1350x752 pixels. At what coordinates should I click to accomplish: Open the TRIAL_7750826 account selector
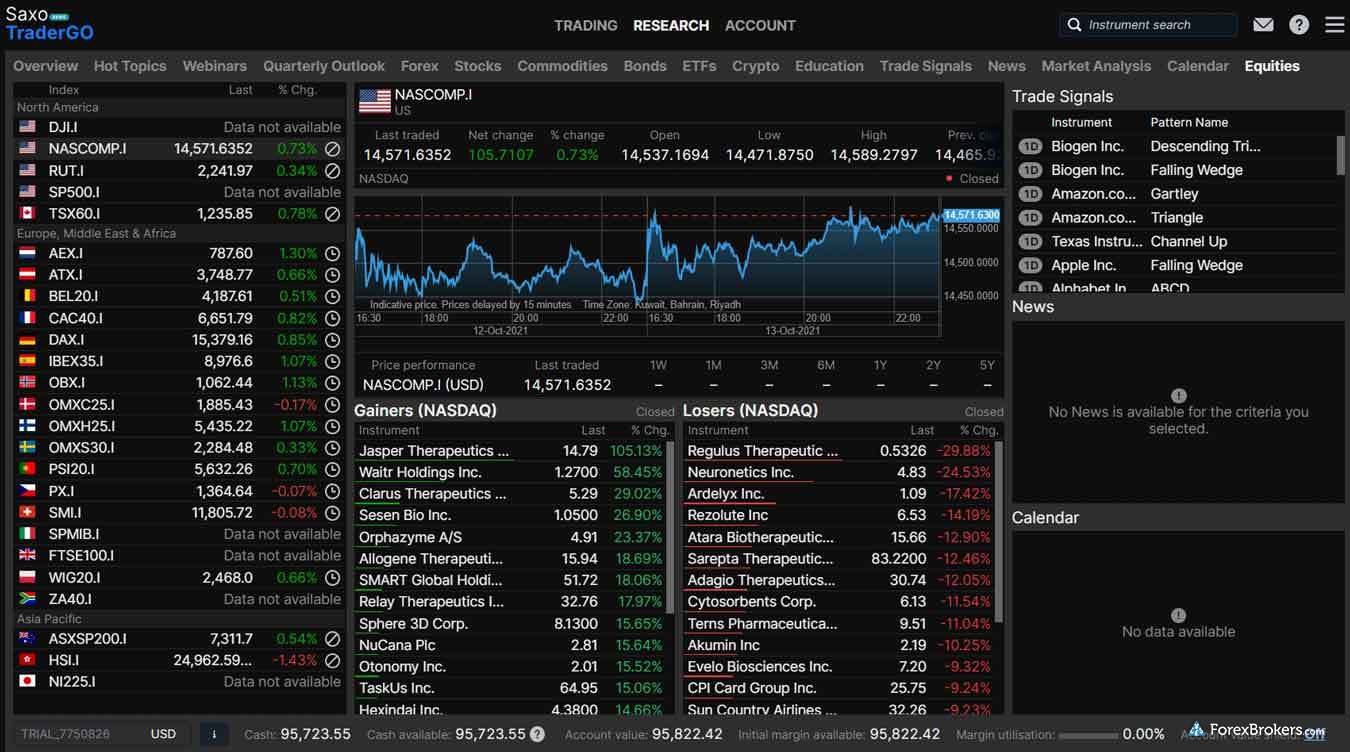(x=66, y=734)
